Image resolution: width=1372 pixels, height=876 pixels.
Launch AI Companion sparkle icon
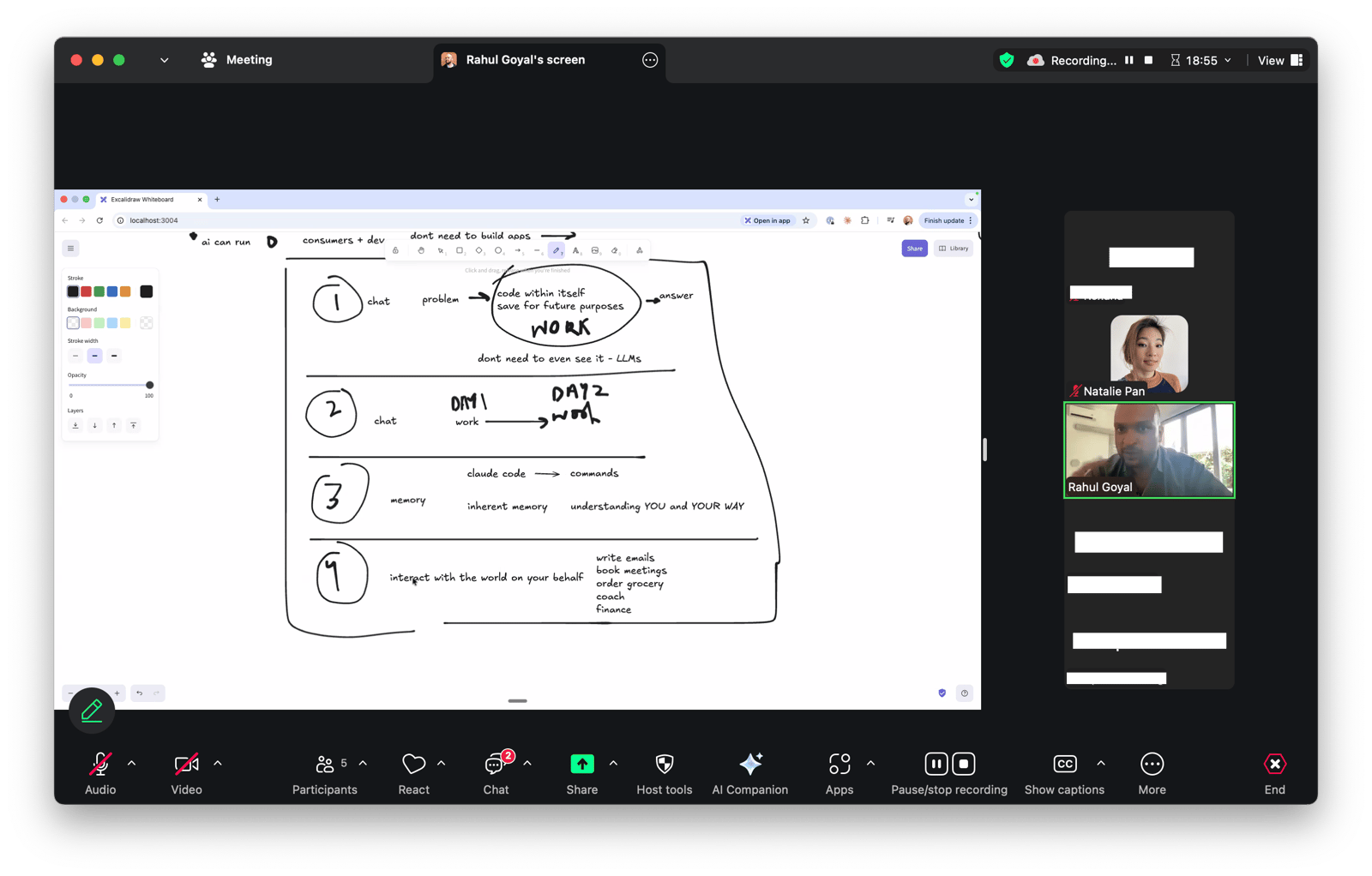tap(749, 764)
